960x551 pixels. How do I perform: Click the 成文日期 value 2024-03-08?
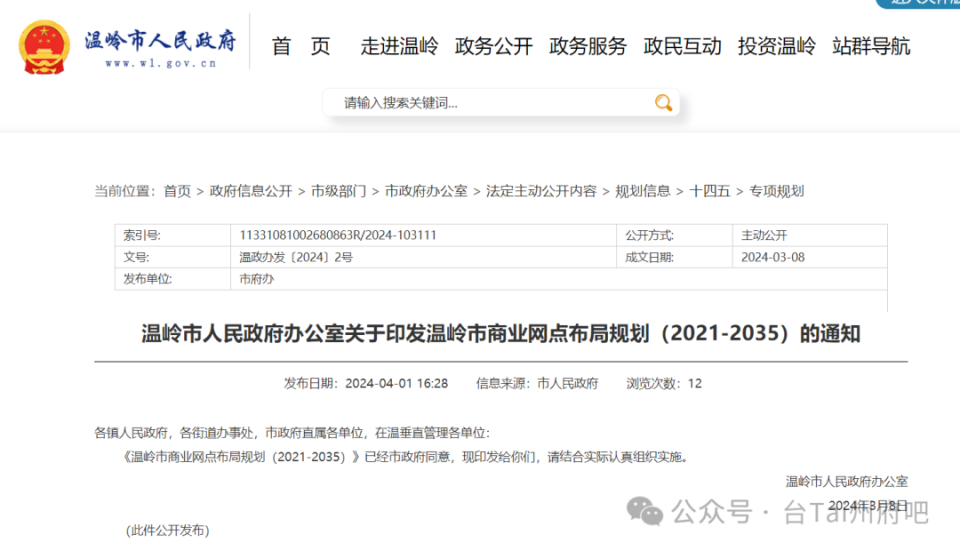773,257
